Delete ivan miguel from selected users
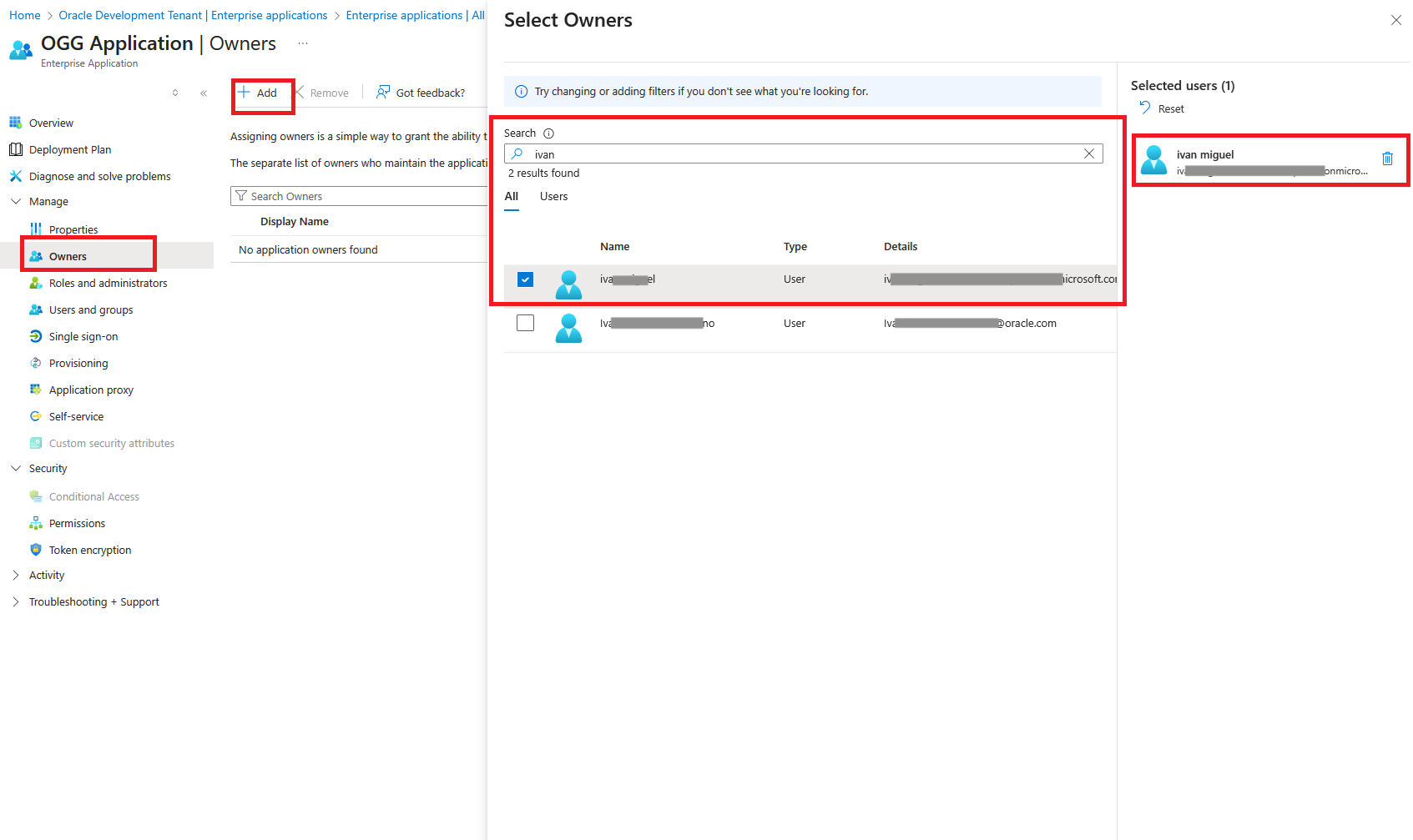This screenshot has width=1413, height=840. 1387,158
